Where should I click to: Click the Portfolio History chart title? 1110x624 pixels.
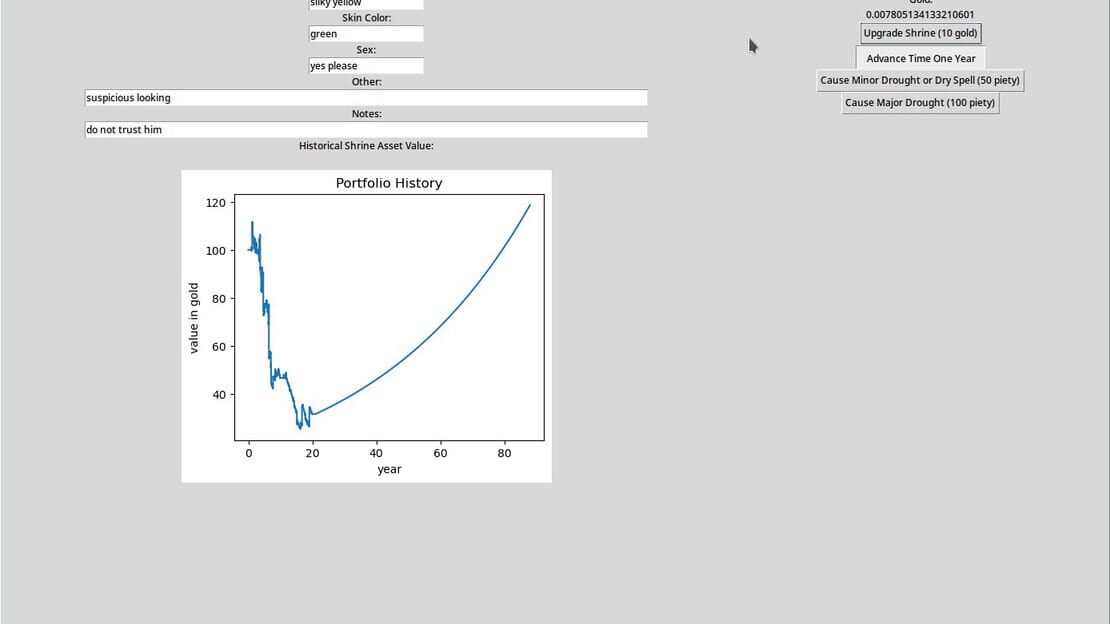coord(389,183)
